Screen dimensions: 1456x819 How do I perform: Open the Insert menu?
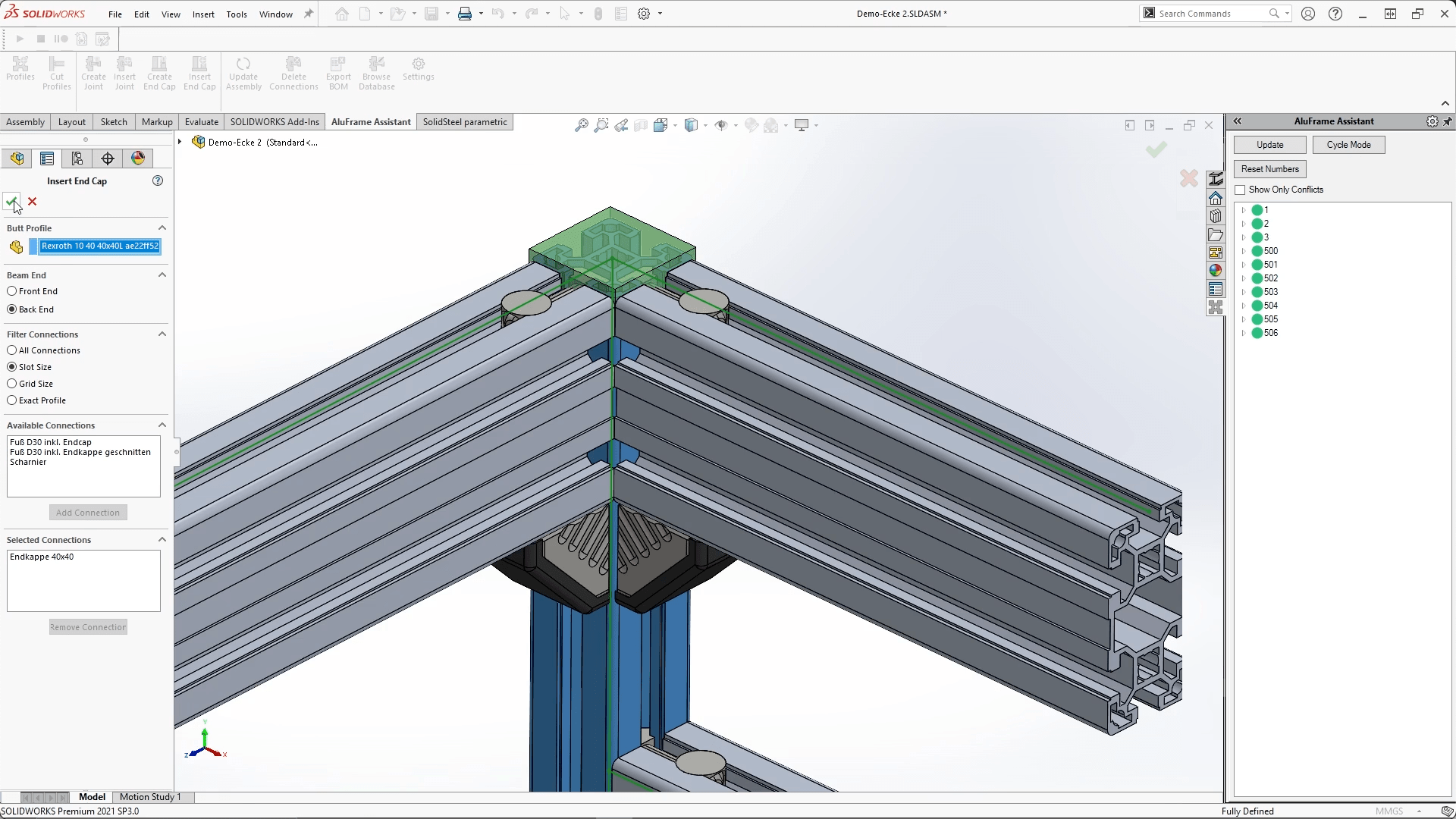tap(202, 14)
